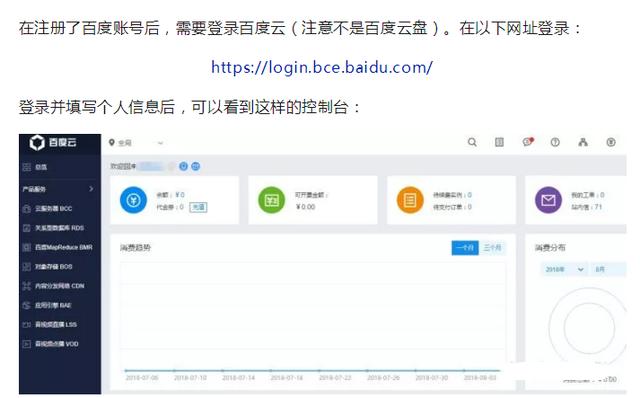
Task: Select the three-month trend tab
Action: [x=492, y=247]
